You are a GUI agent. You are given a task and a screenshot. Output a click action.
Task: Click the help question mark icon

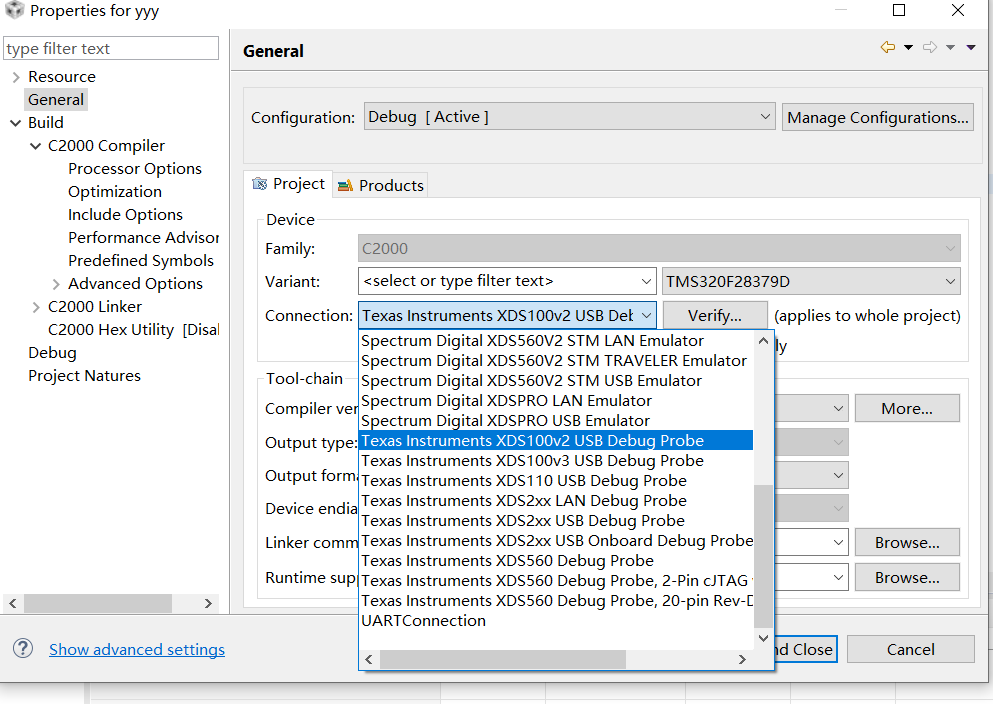(23, 648)
